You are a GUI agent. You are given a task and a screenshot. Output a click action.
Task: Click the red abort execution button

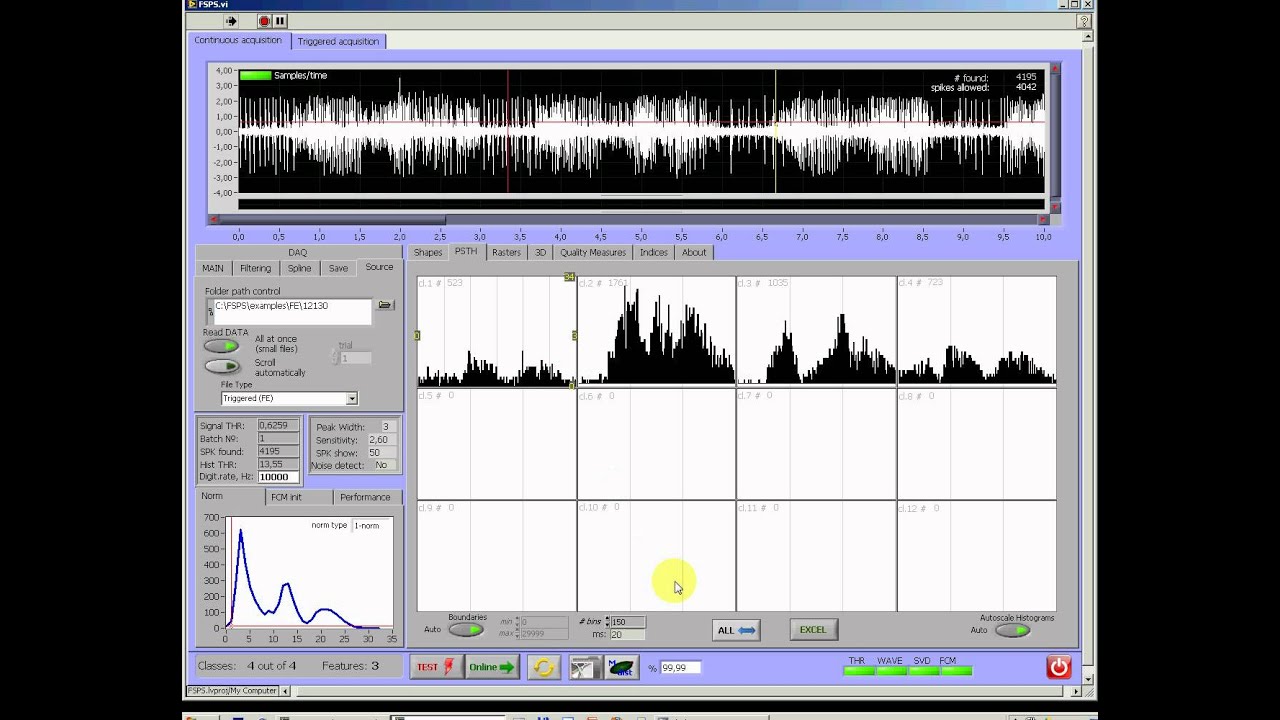tap(264, 20)
